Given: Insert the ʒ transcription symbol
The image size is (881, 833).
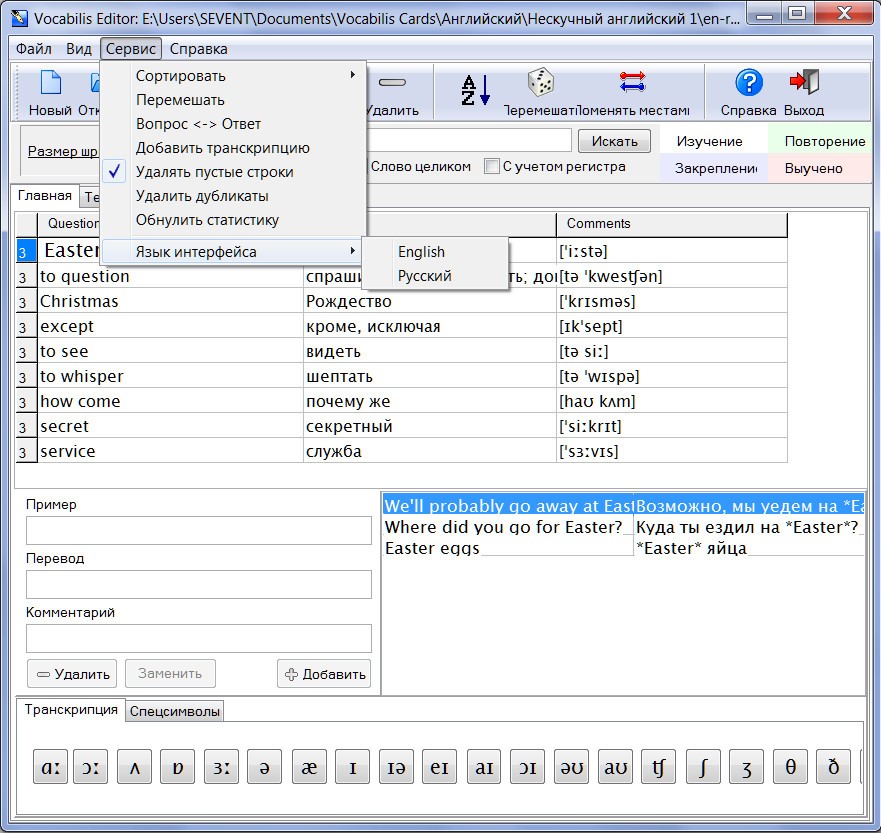Looking at the screenshot, I should (746, 767).
